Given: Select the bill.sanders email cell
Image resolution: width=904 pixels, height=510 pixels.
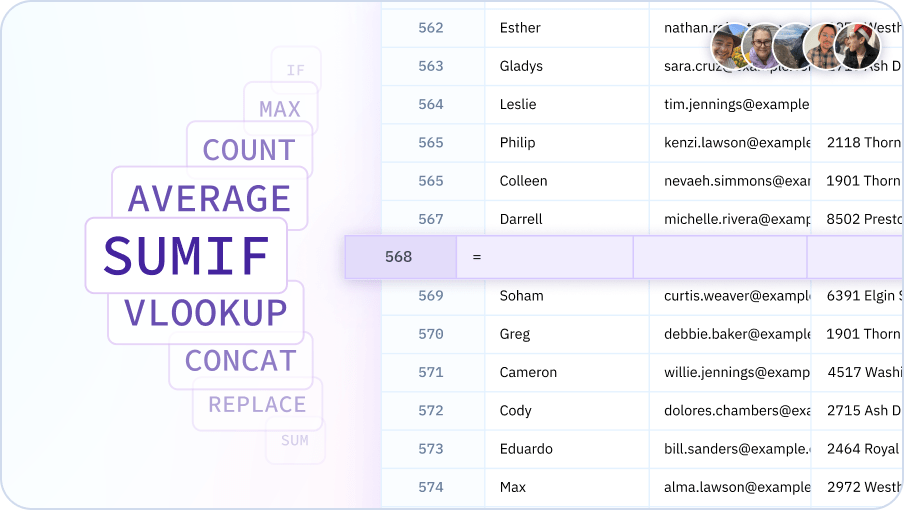Looking at the screenshot, I should [730, 449].
